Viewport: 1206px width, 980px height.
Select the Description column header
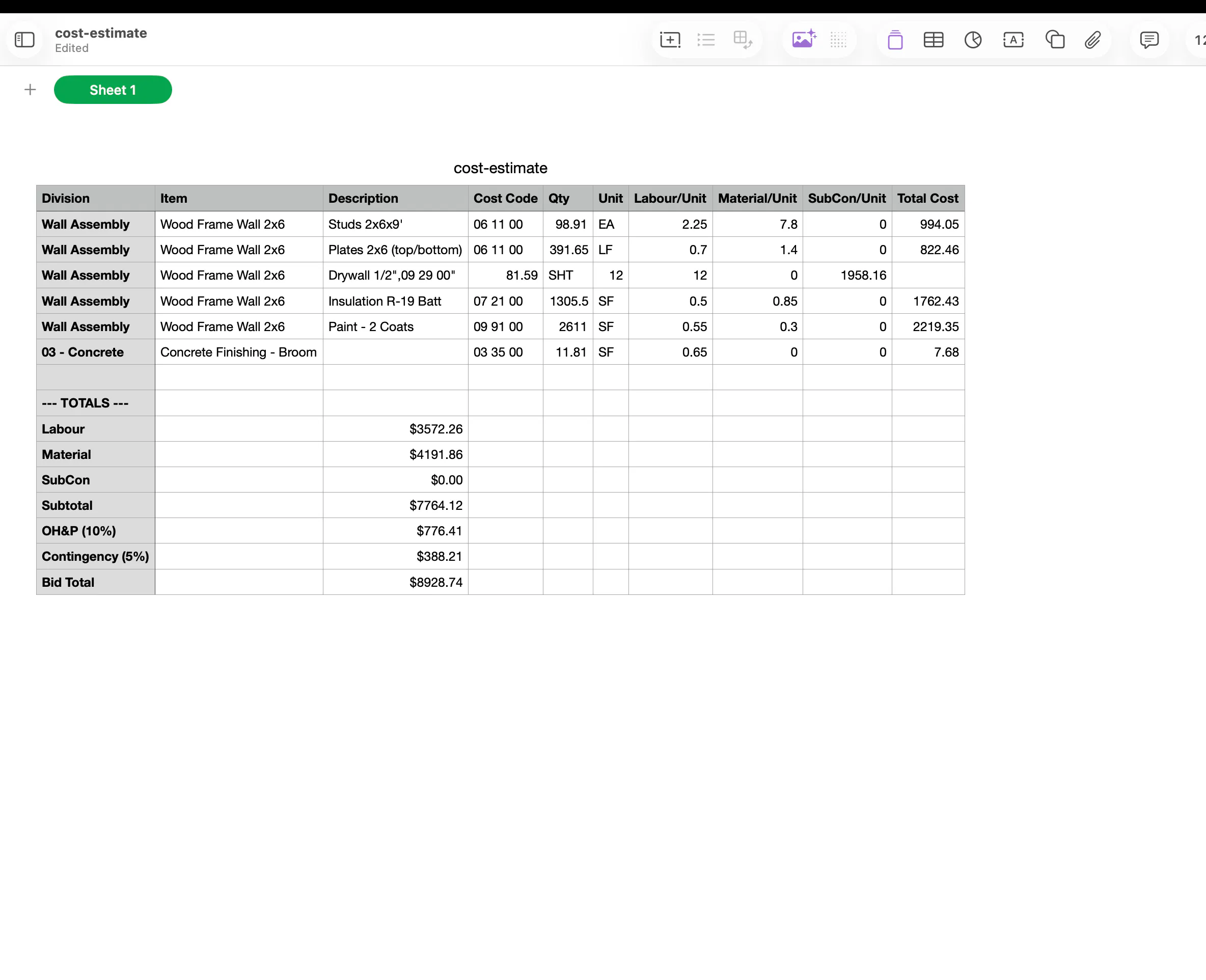point(396,198)
